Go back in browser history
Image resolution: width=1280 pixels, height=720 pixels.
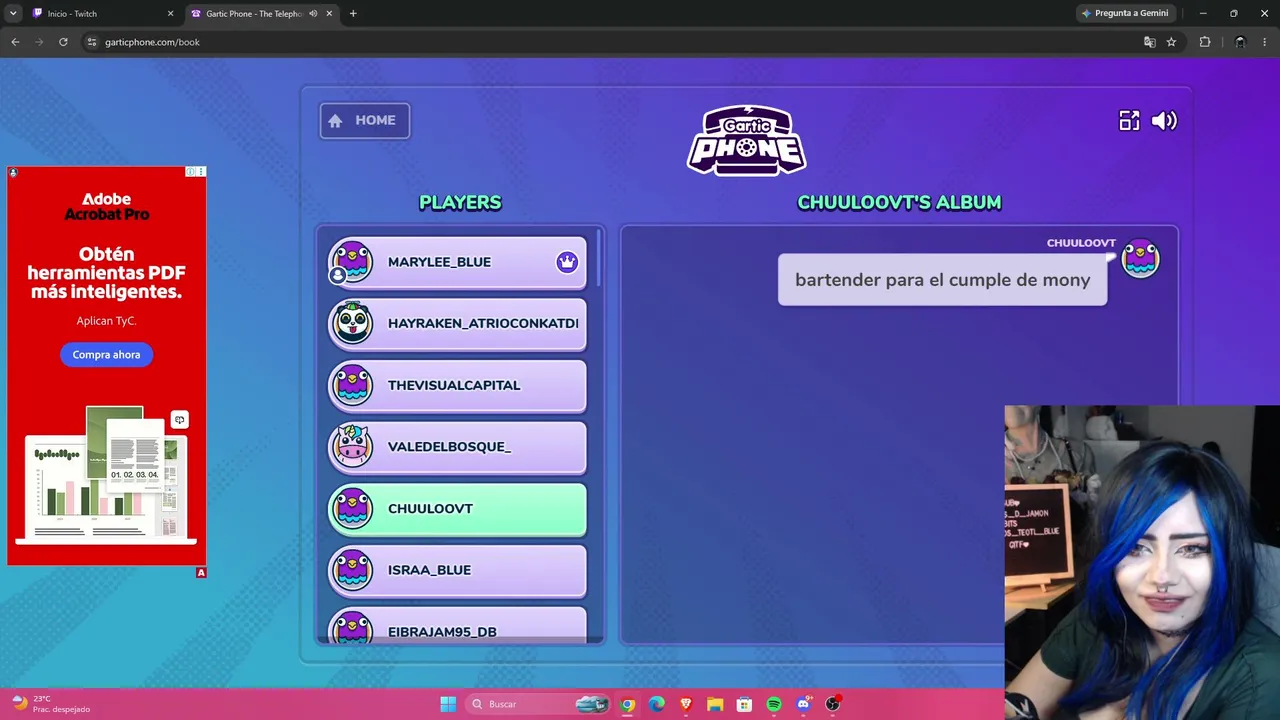tap(15, 42)
